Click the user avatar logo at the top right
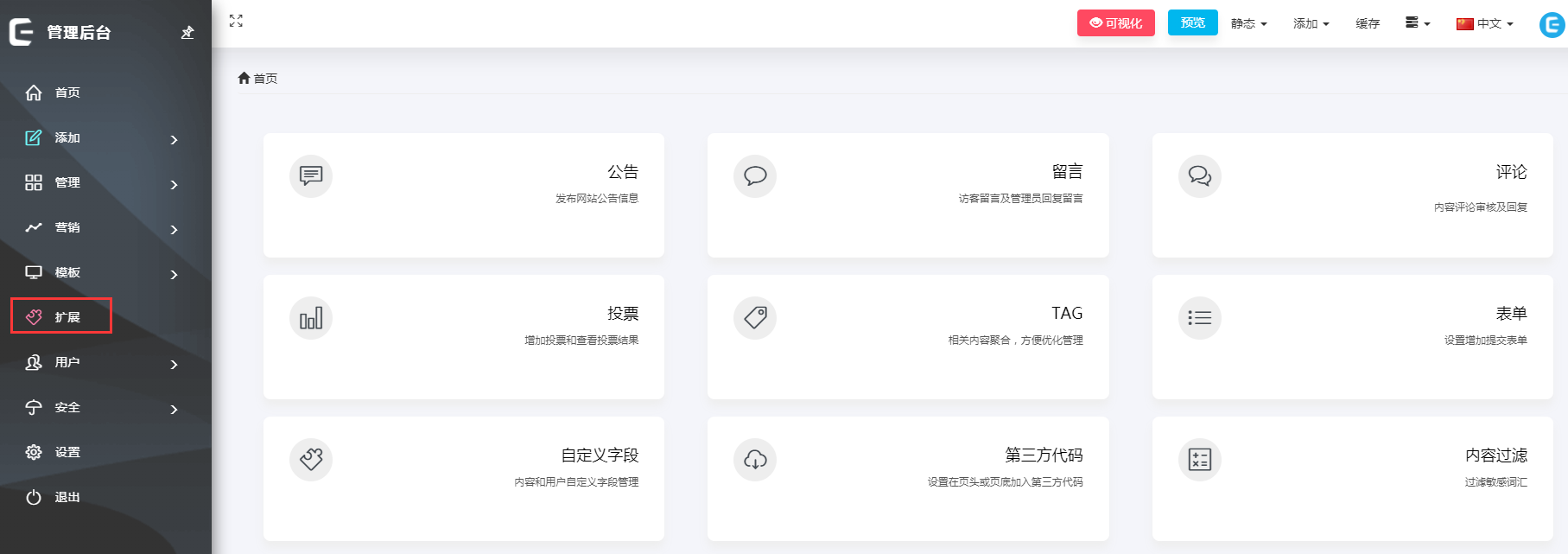 1552,24
